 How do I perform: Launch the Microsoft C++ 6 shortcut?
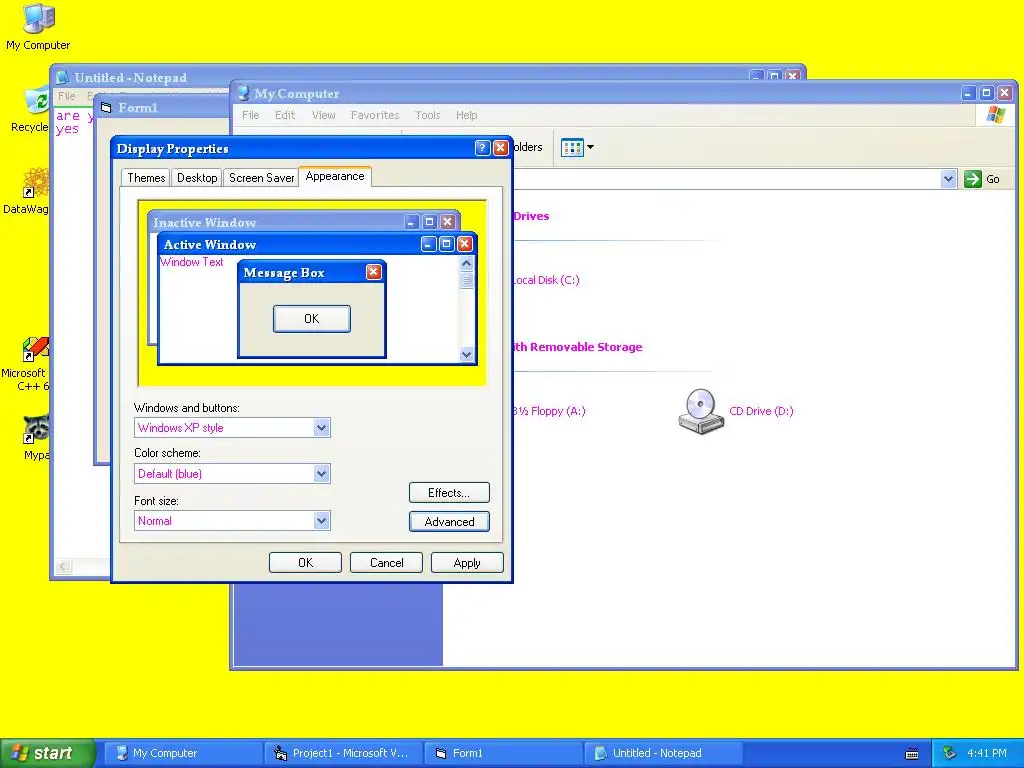coord(35,349)
